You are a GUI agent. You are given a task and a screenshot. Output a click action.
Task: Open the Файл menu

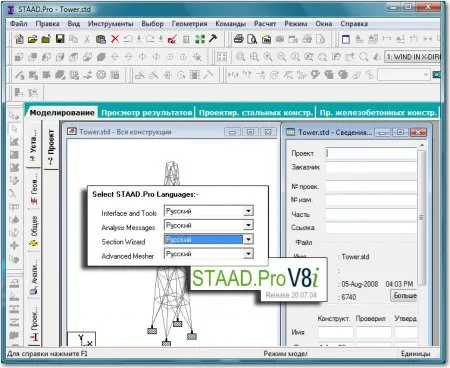(19, 24)
